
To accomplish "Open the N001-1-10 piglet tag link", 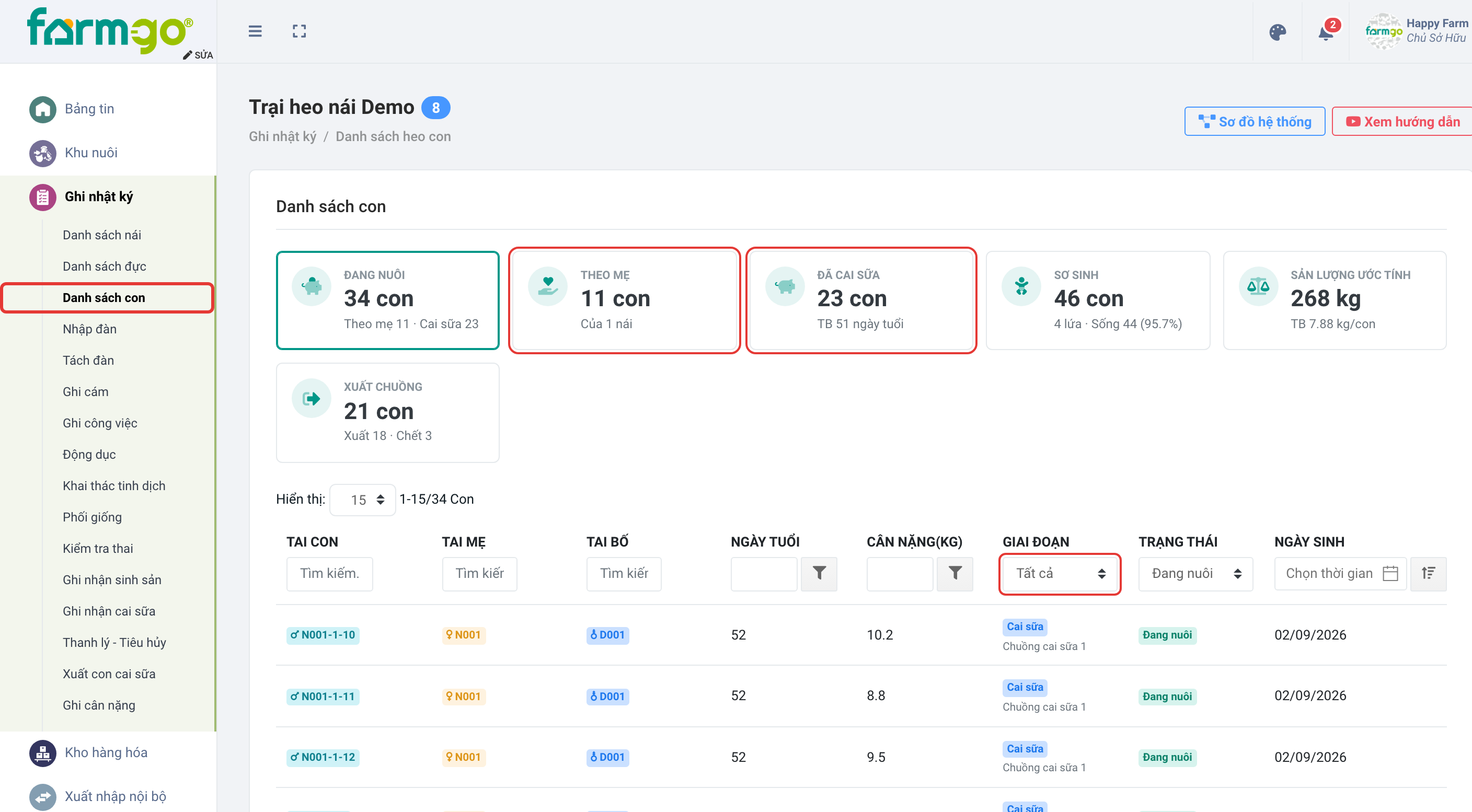I will [323, 635].
